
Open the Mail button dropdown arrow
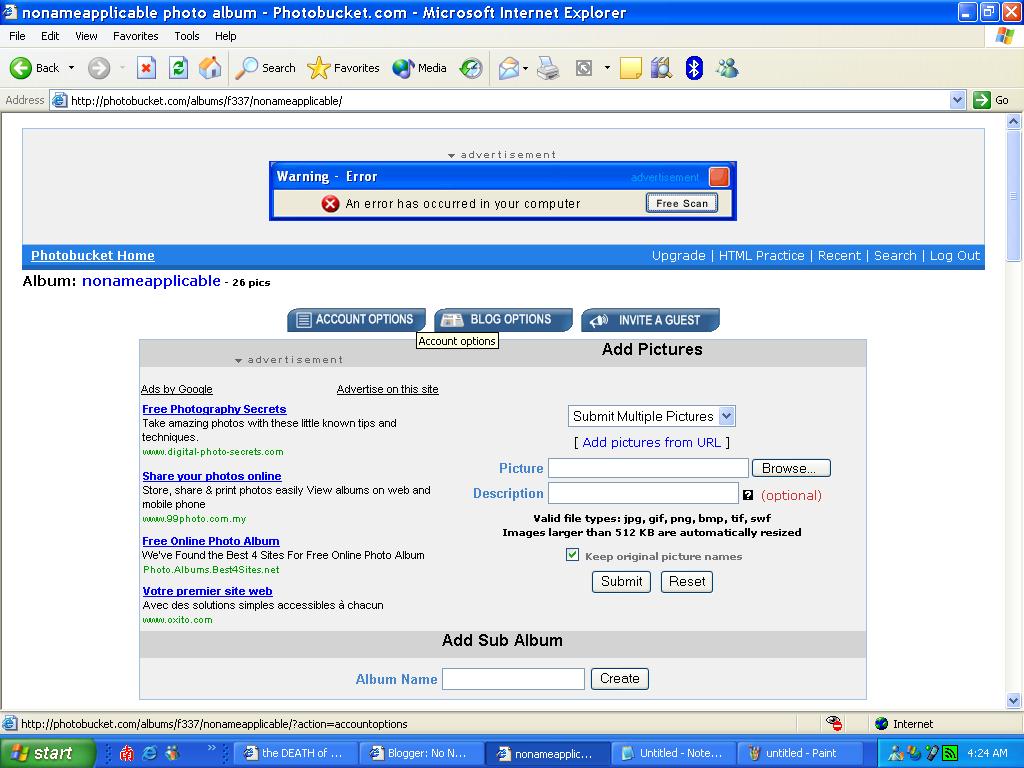coord(525,68)
